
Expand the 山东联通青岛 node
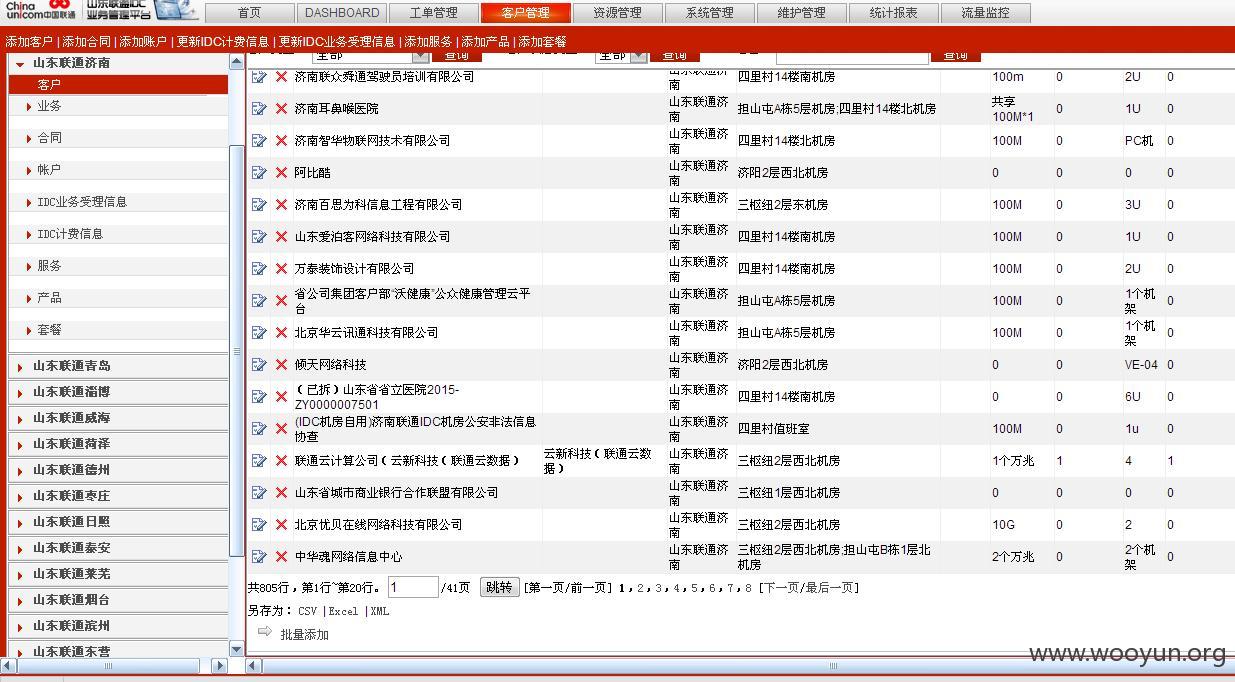pos(20,366)
